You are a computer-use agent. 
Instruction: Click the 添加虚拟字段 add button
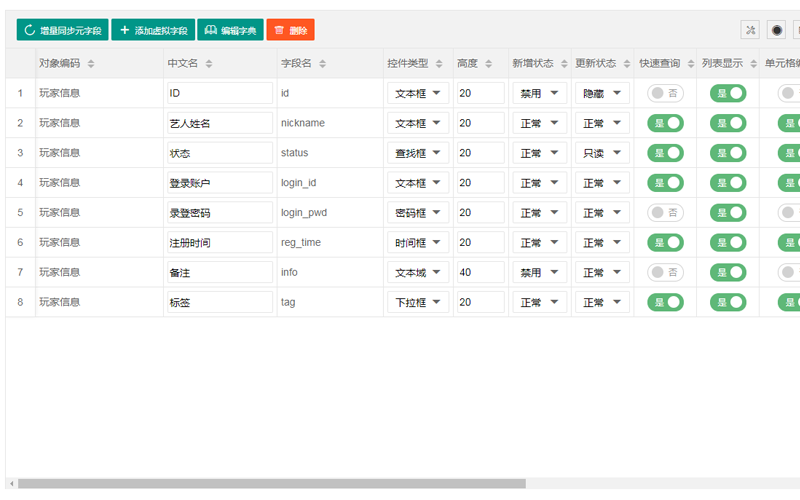click(x=153, y=31)
